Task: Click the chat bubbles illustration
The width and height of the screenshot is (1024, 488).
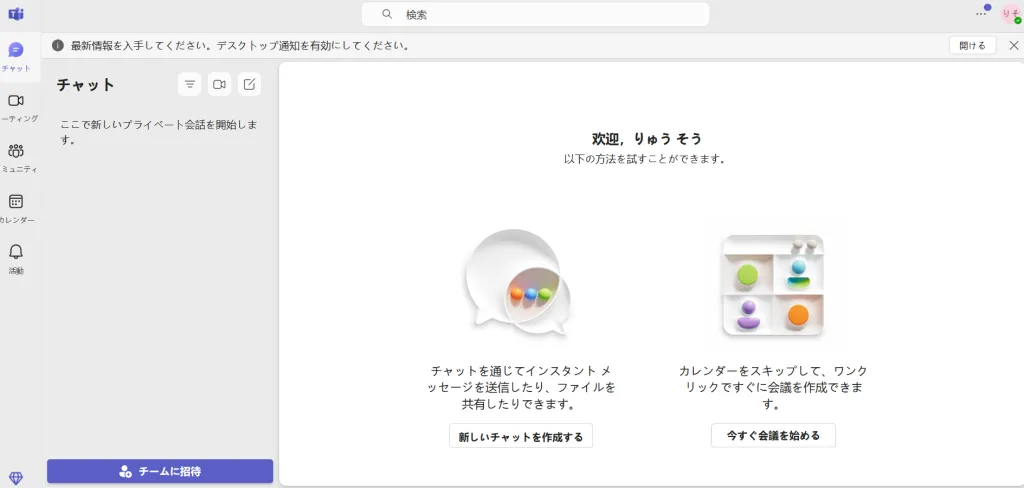Action: click(518, 282)
